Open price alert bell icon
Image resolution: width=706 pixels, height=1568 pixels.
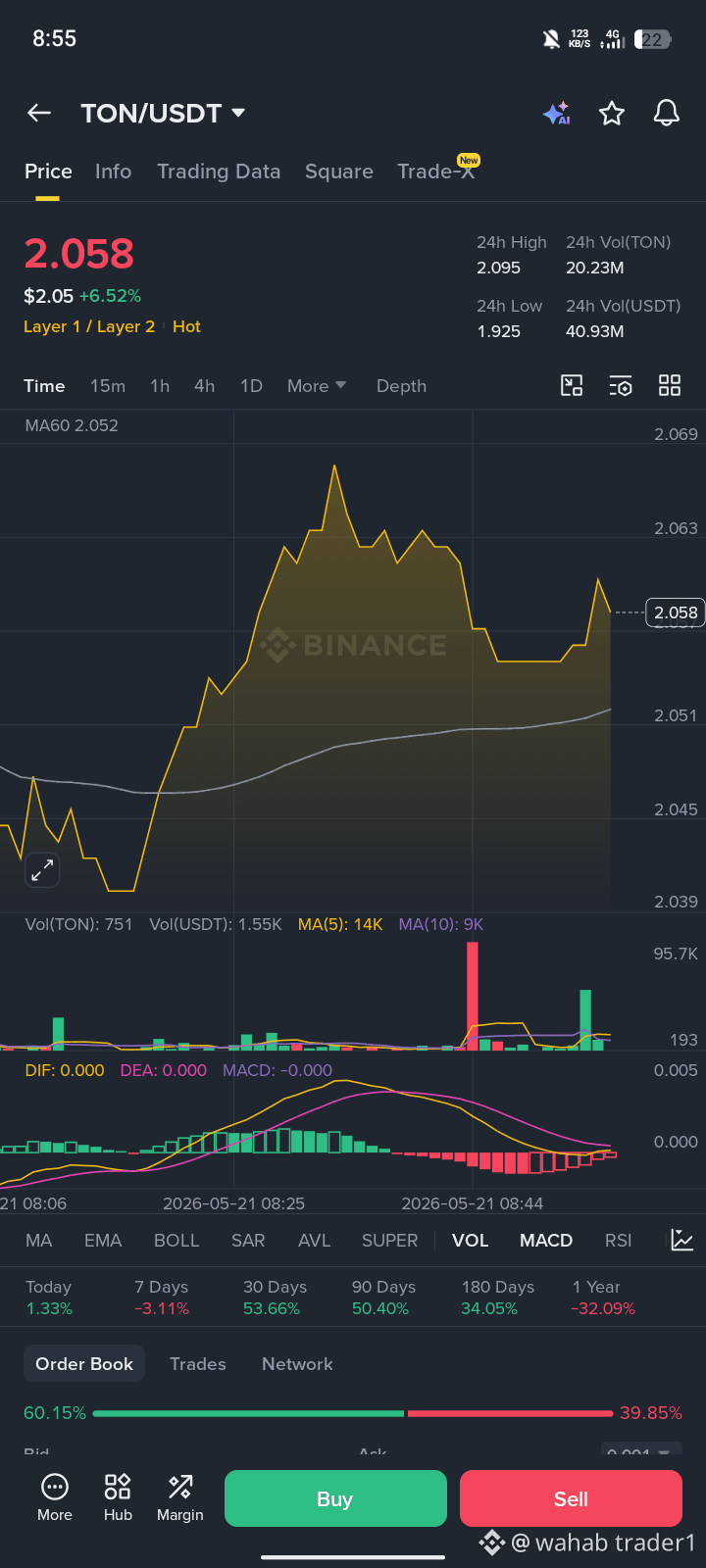pyautogui.click(x=667, y=114)
